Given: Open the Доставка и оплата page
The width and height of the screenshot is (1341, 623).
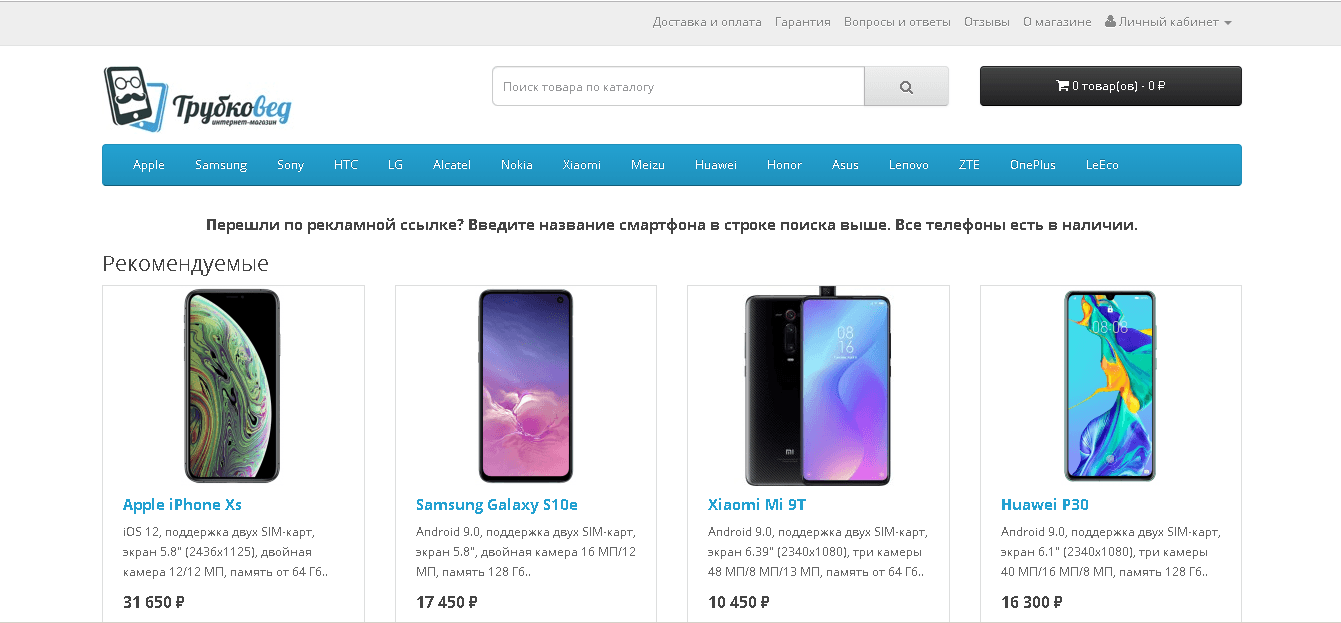Looking at the screenshot, I should [x=706, y=21].
